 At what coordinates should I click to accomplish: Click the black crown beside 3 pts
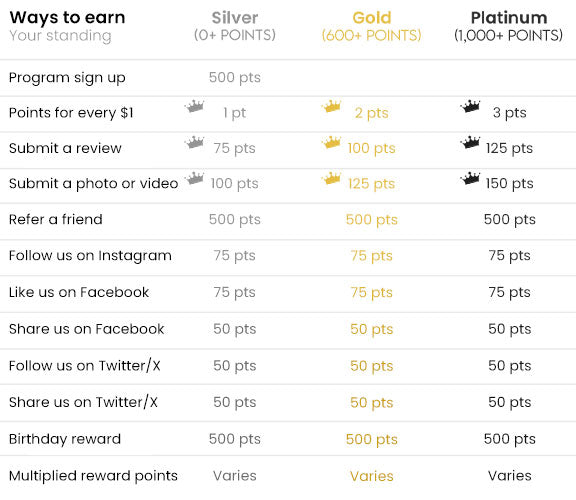(470, 107)
